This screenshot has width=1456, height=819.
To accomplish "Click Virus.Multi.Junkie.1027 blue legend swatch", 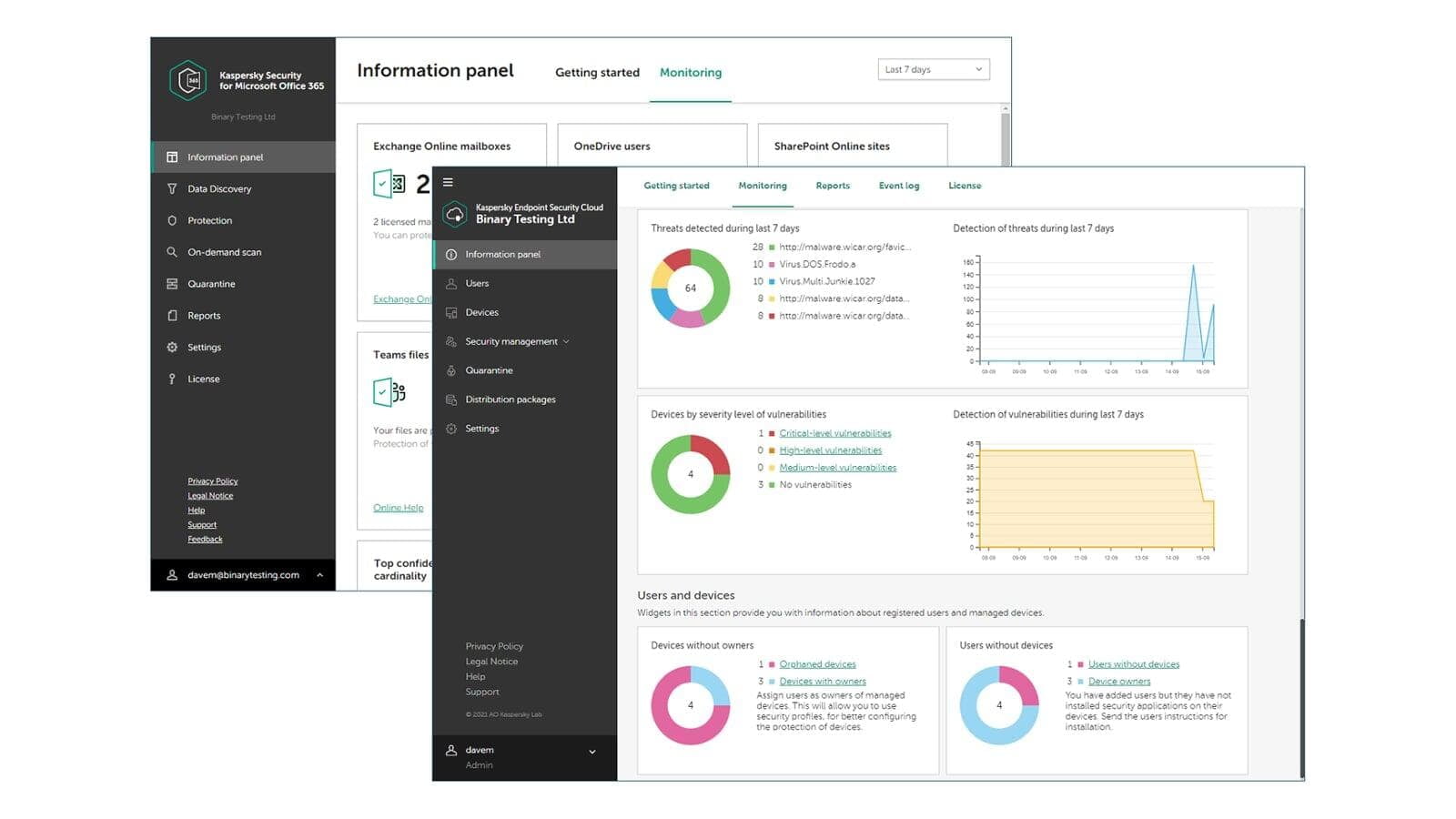I will coord(772,282).
